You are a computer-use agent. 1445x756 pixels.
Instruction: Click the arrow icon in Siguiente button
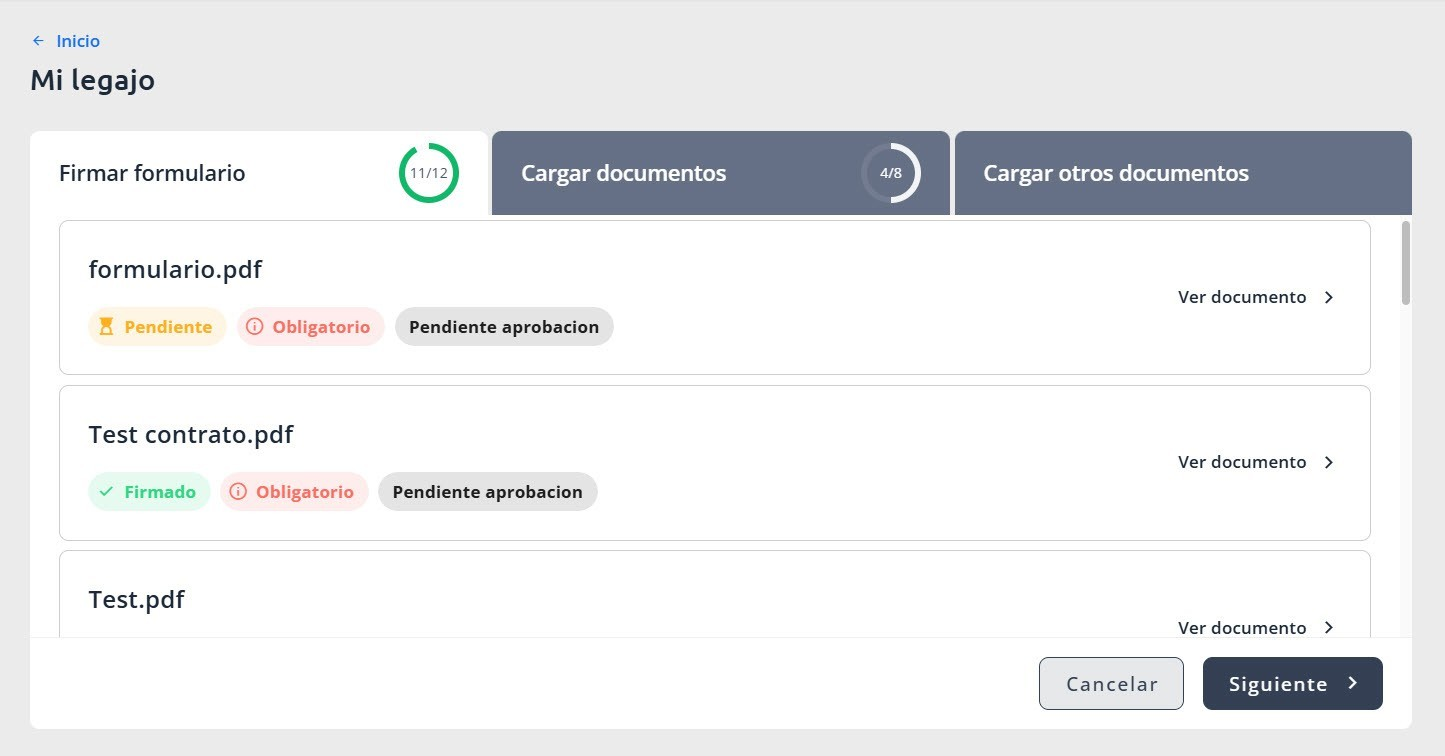[x=1352, y=683]
